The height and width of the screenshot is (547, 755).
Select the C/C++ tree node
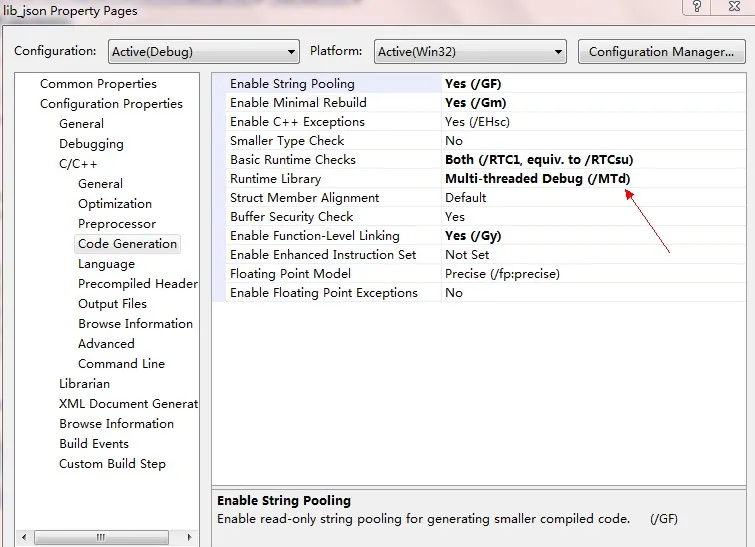78,164
